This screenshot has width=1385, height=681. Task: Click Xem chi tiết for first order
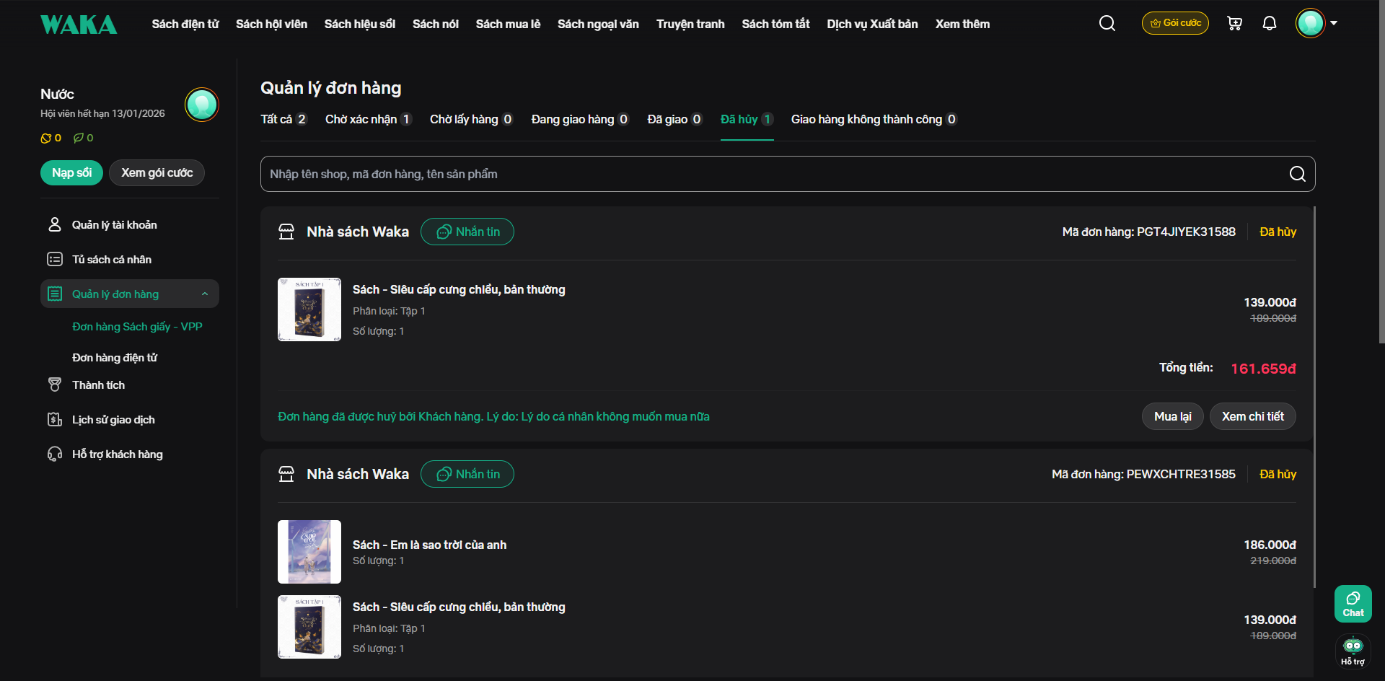coord(1252,416)
